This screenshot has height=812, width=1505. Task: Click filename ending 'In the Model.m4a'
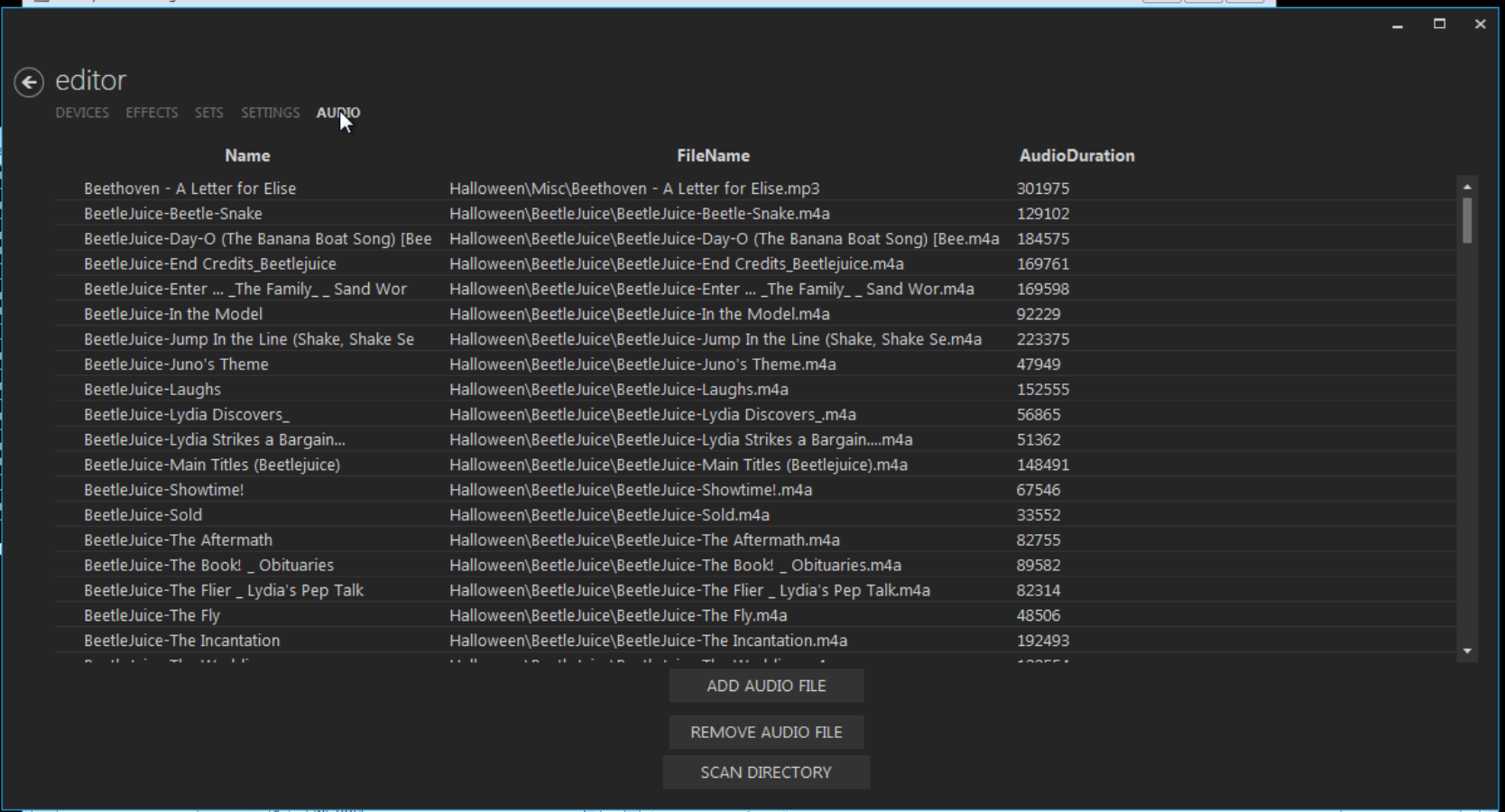coord(640,314)
